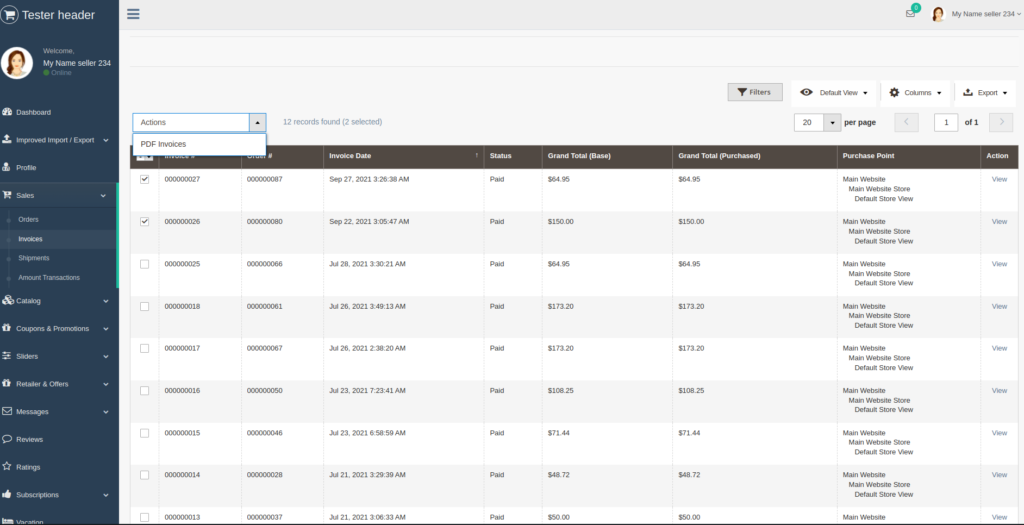Screen dimensions: 1024x525
Task: Click the Reviews speech bubble icon
Action: click(8, 439)
